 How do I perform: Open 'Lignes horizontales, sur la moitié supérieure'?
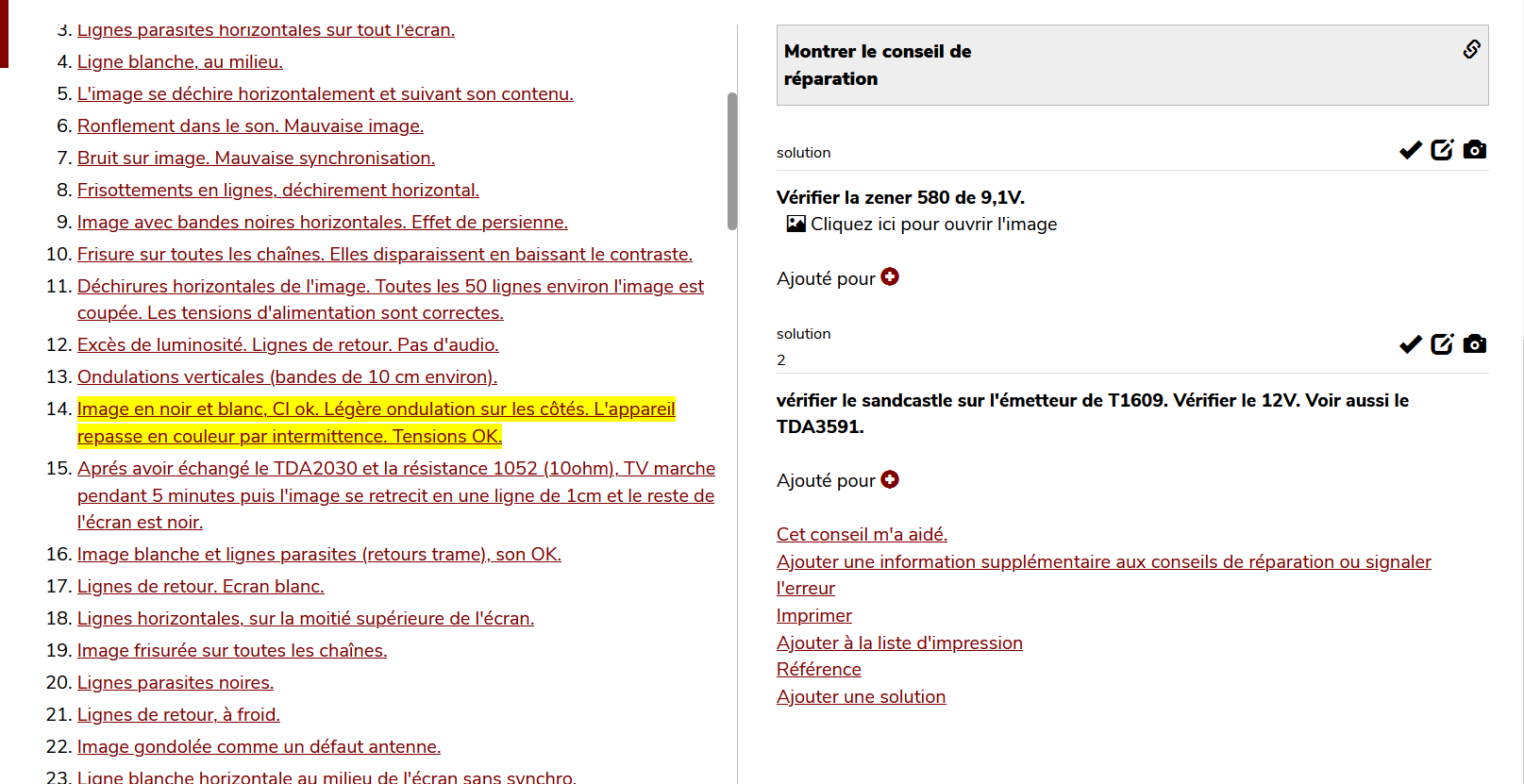click(305, 618)
